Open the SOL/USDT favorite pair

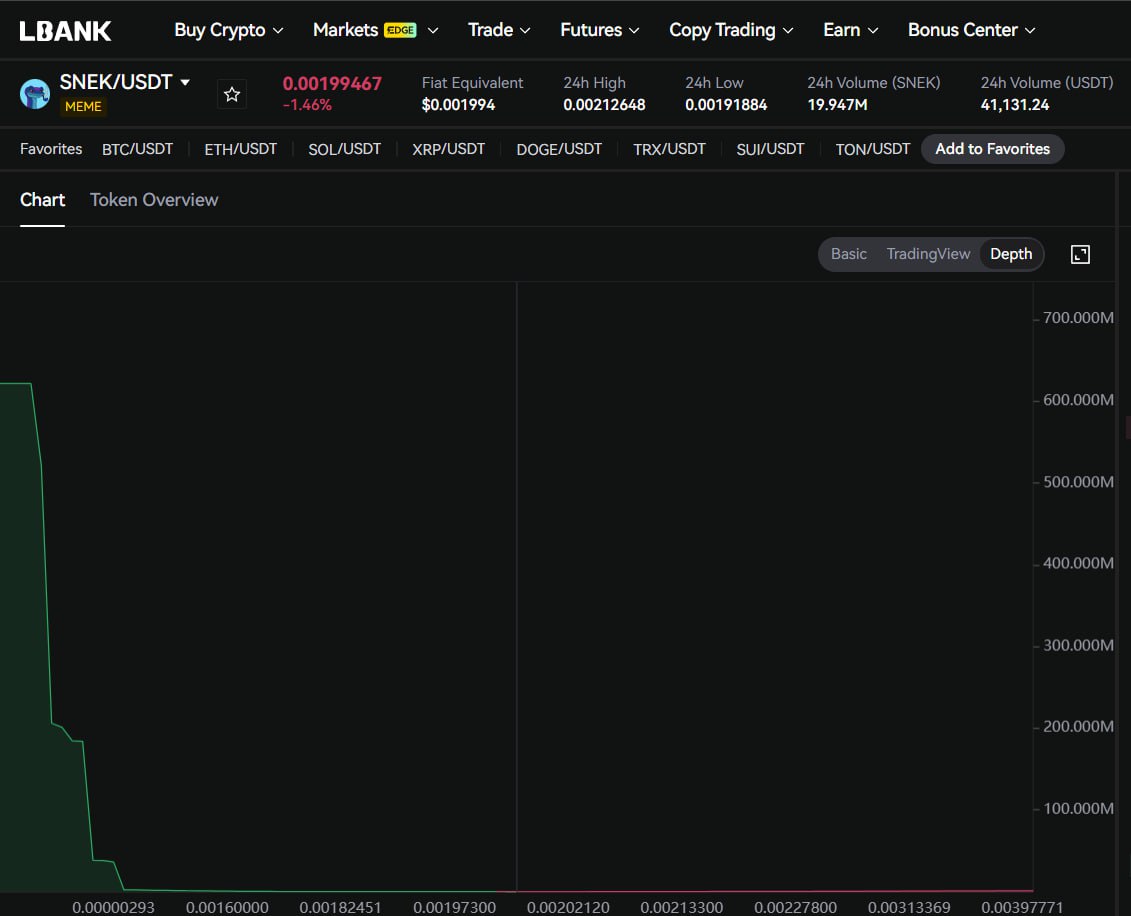(x=344, y=149)
